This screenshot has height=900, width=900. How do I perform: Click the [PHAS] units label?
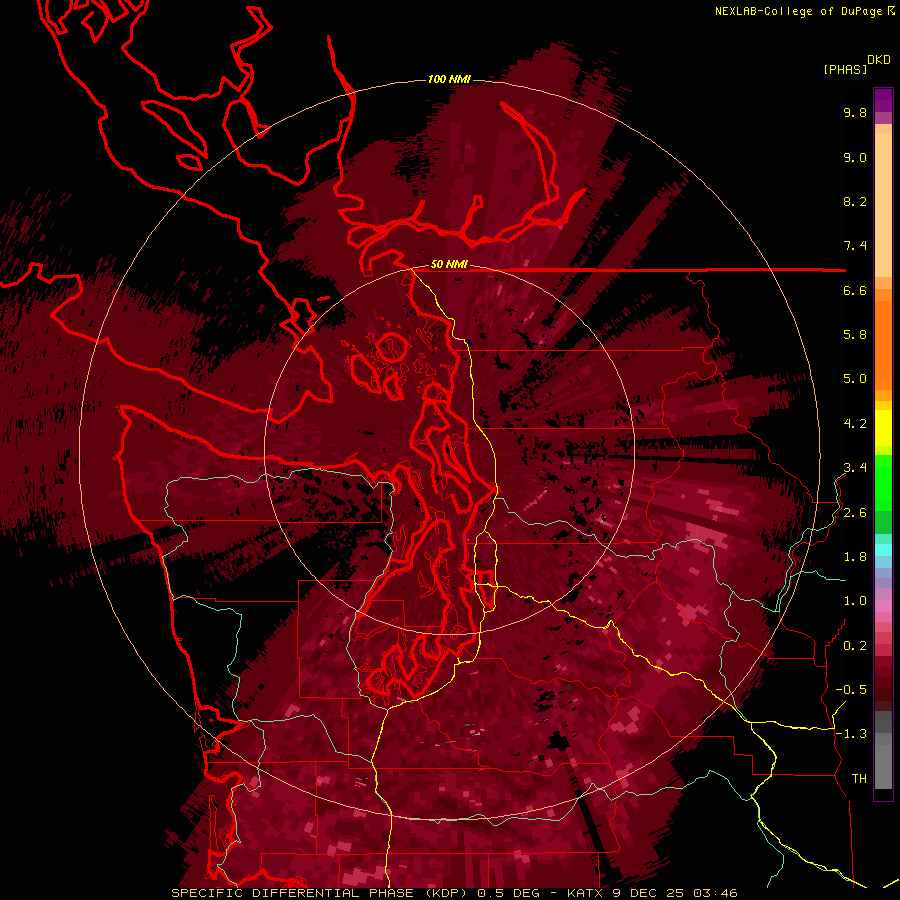tap(845, 69)
